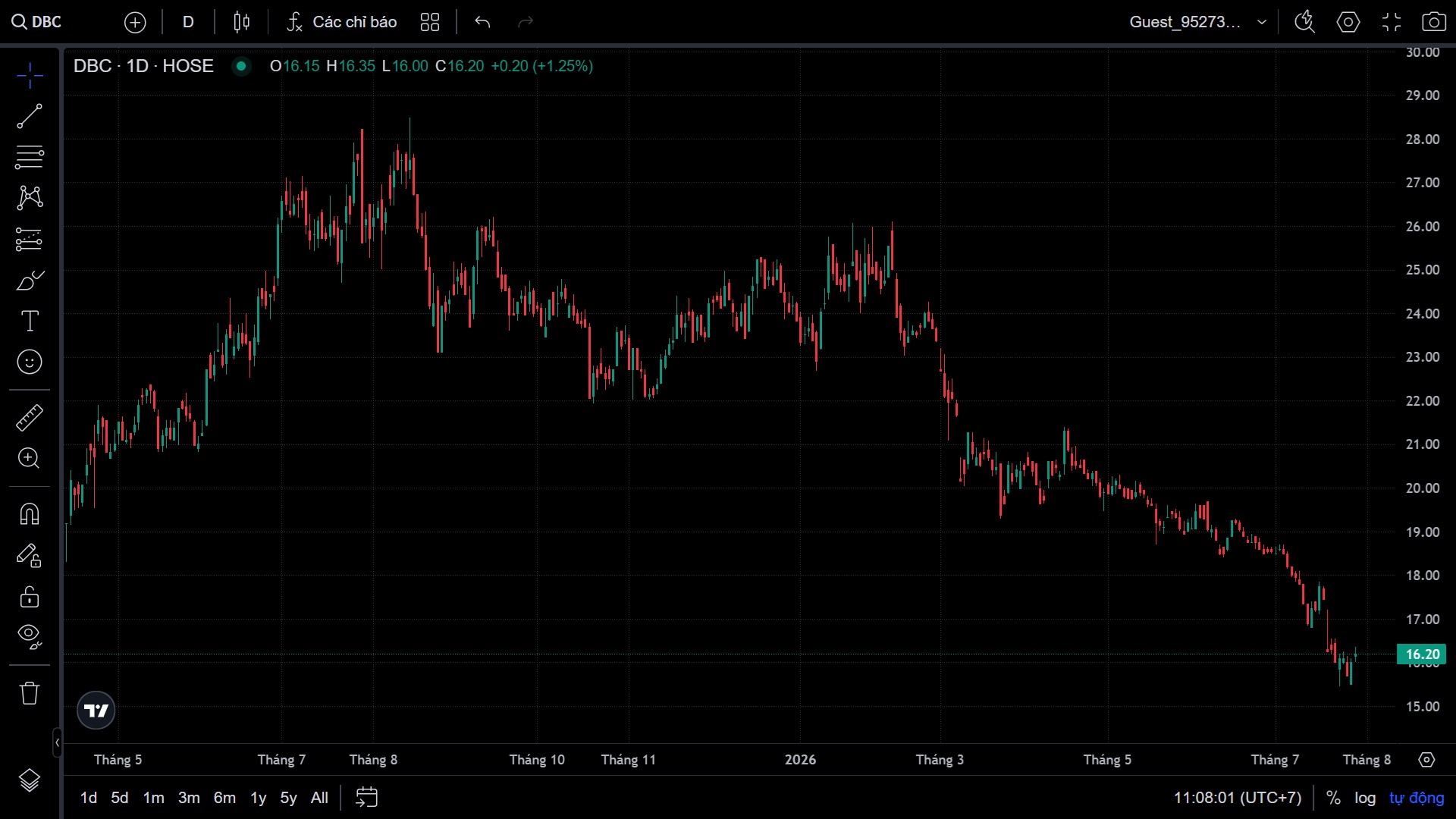Click the green market status dot
The width and height of the screenshot is (1456, 819).
coord(241,66)
